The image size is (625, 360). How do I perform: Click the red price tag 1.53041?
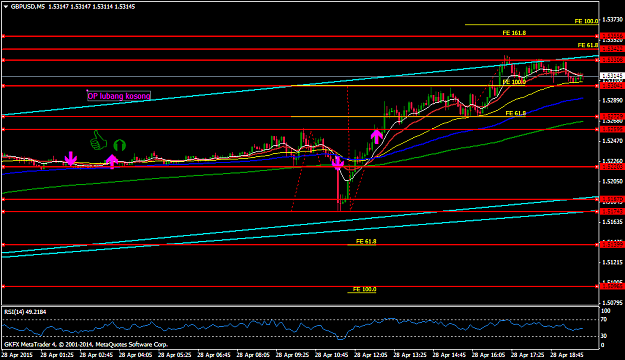pos(612,86)
